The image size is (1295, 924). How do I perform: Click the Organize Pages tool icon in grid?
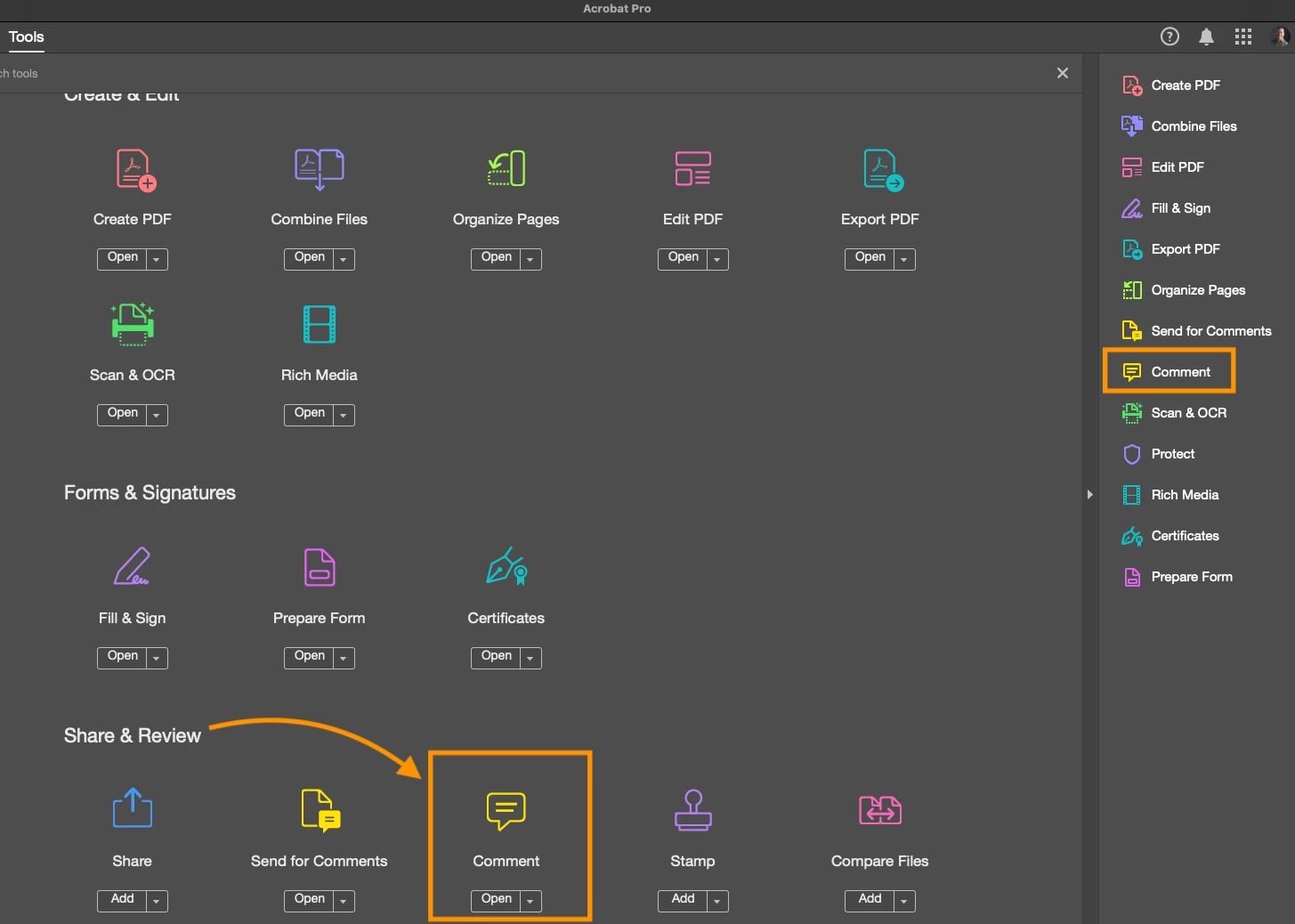click(x=506, y=168)
